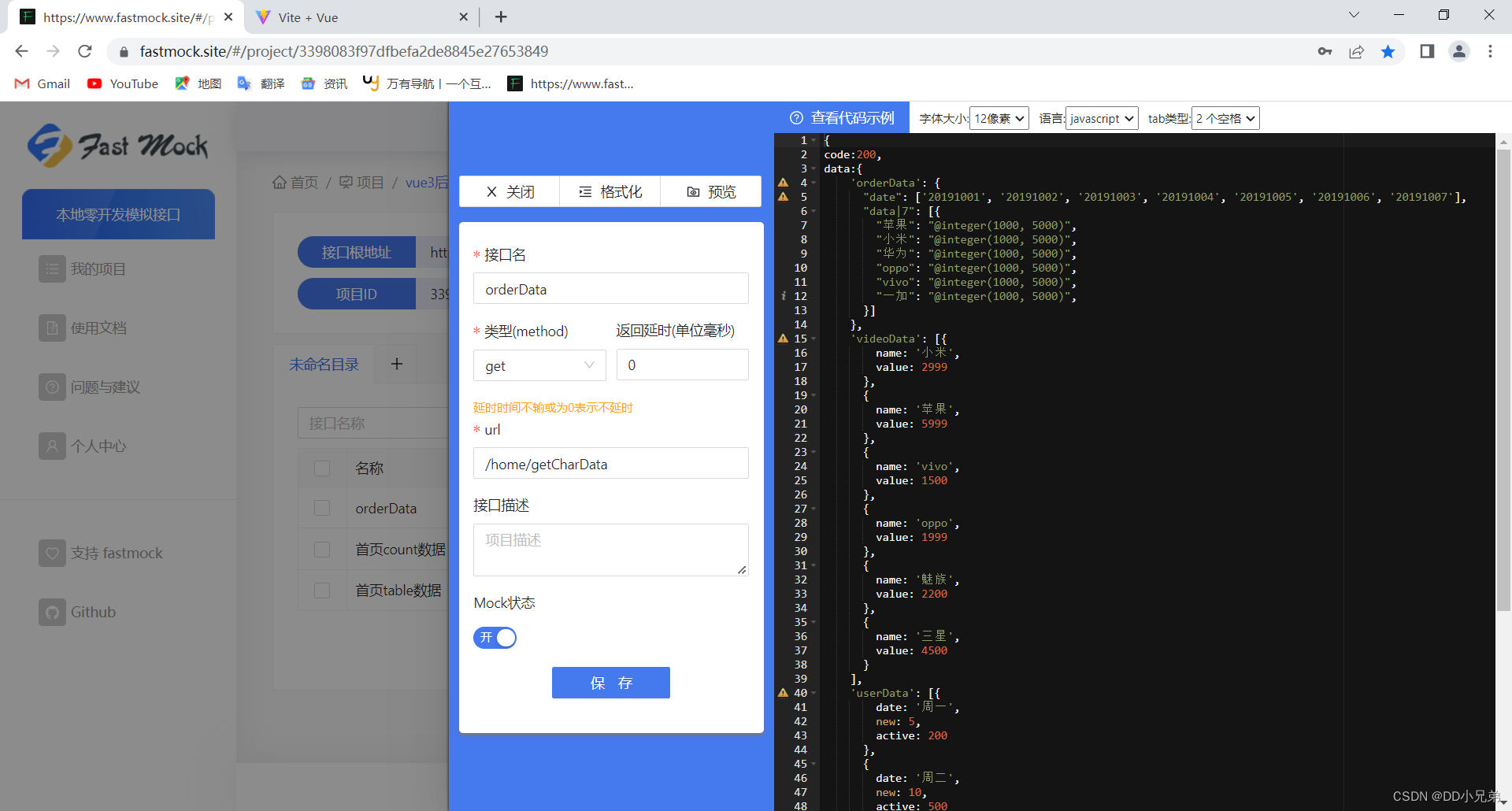Open the 语言 javascript dropdown
This screenshot has width=1512, height=811.
coord(1100,118)
